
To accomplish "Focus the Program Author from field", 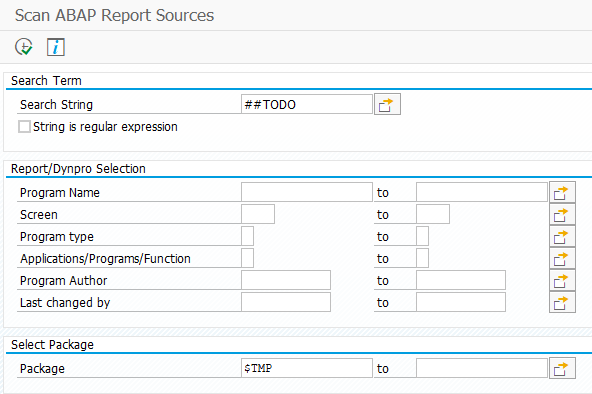I will (x=286, y=280).
